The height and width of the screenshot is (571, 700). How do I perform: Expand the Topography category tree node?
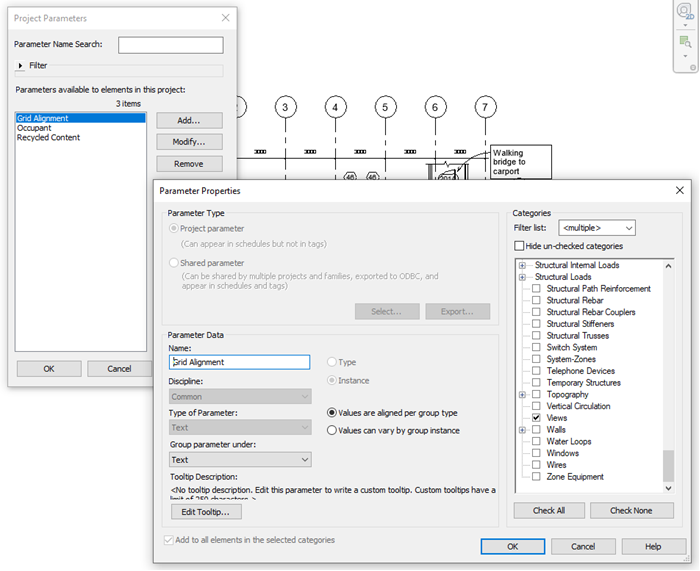(522, 395)
